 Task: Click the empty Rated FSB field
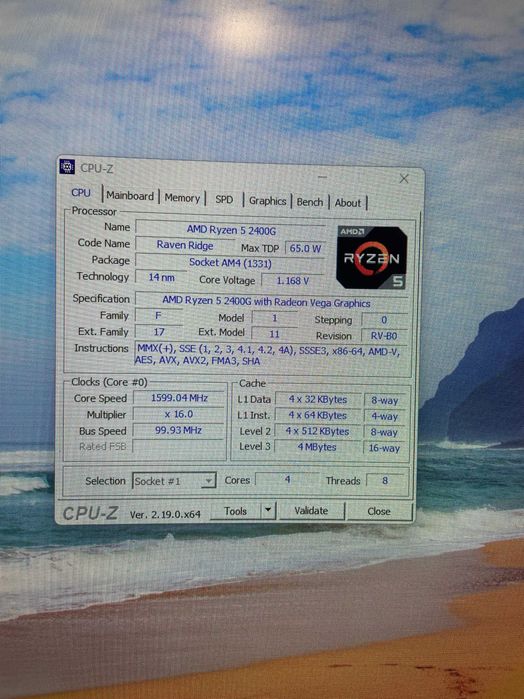pos(179,446)
